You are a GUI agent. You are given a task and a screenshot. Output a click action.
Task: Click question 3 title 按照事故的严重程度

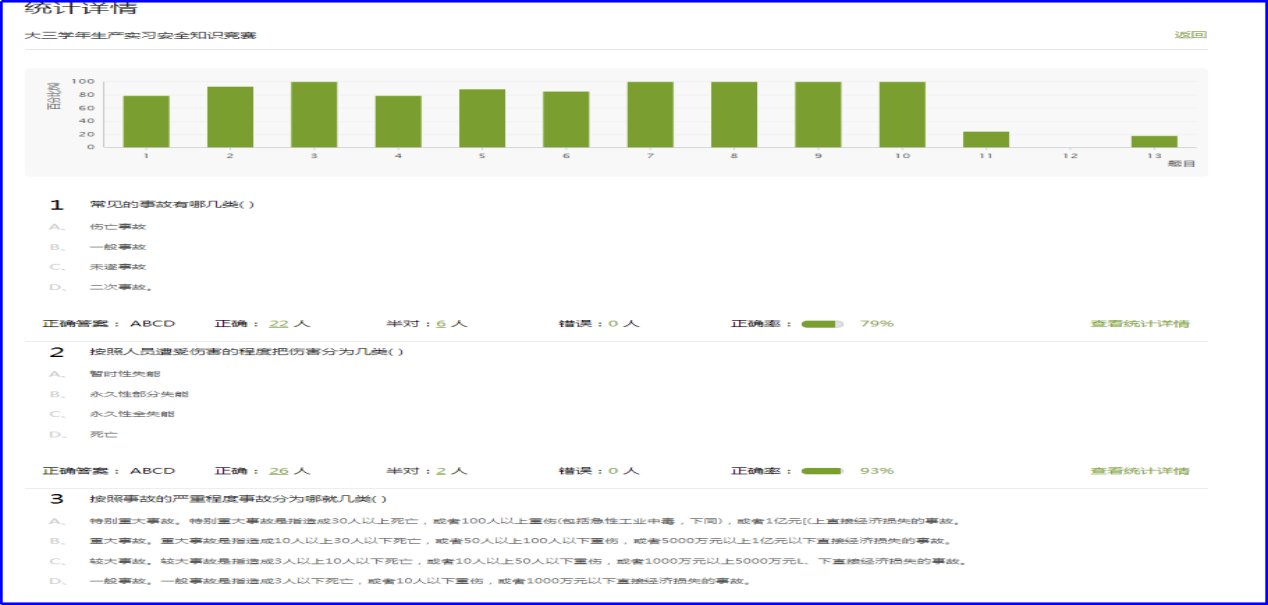238,499
